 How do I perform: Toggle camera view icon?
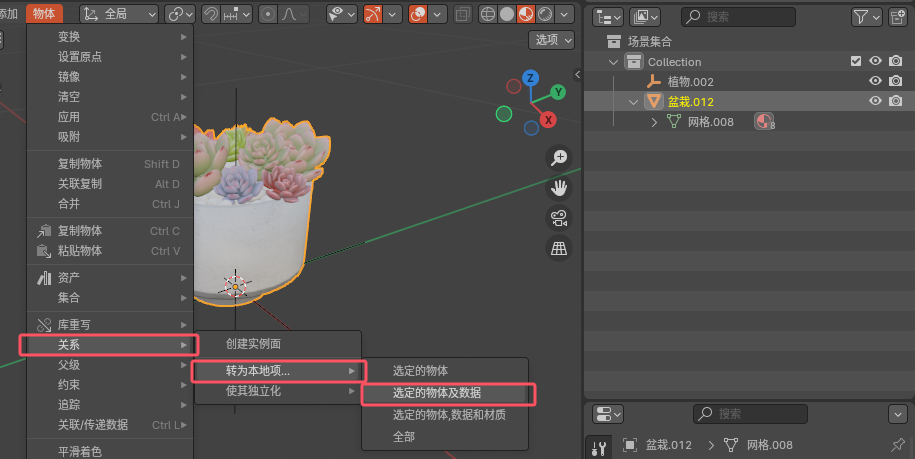(x=560, y=218)
